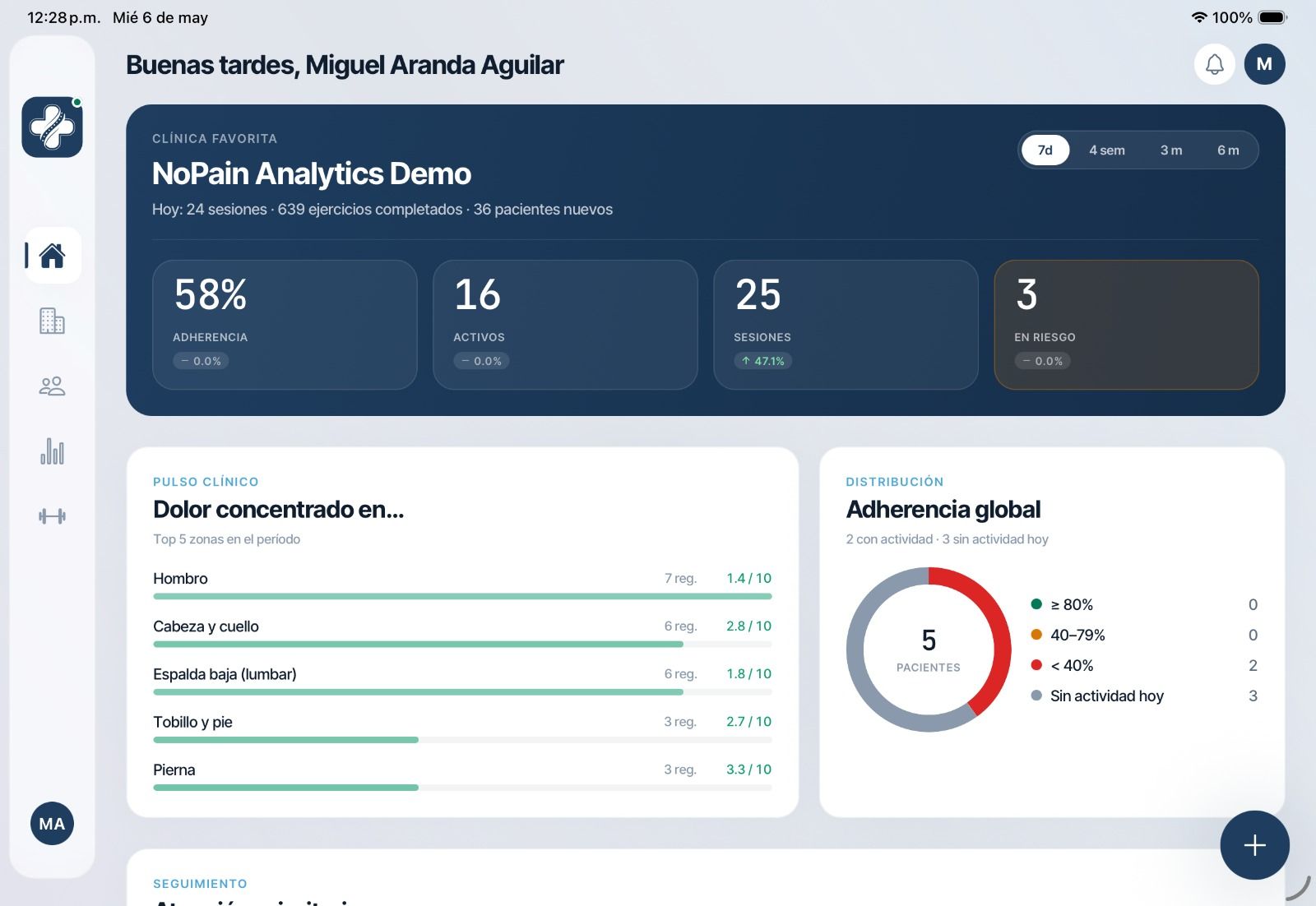Tap the floating plus add button
The height and width of the screenshot is (906, 1316).
point(1254,845)
